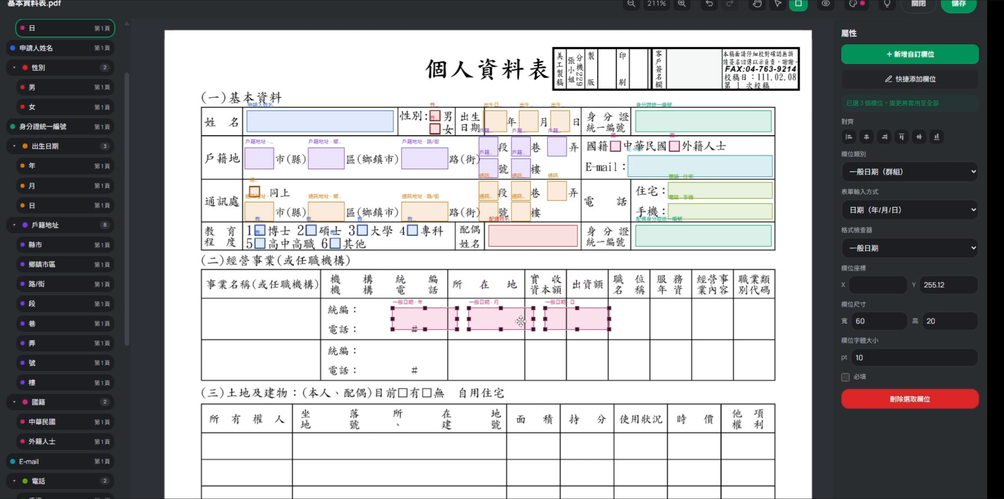Screen dimensions: 1004x499
Task: Click the font size field showing 10
Action: click(x=914, y=357)
